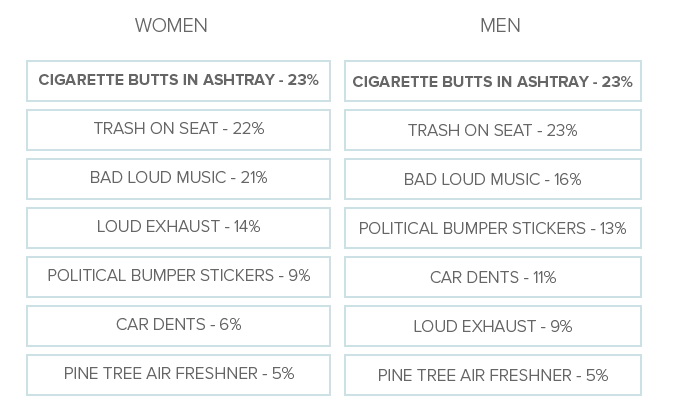Click the 13% figure in men's column
687x412 pixels.
[613, 229]
